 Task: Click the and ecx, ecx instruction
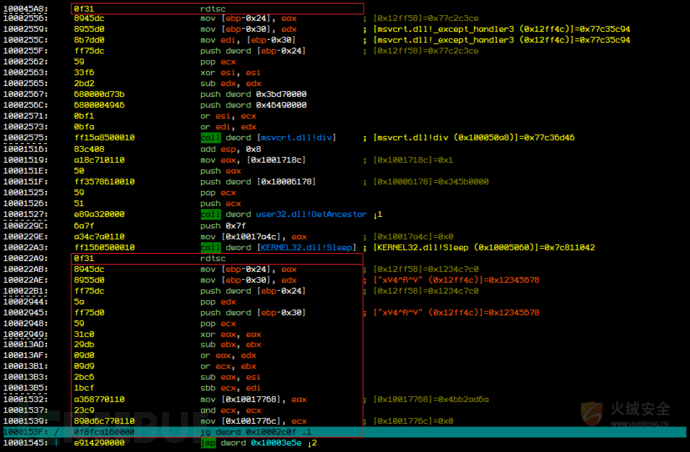231,410
